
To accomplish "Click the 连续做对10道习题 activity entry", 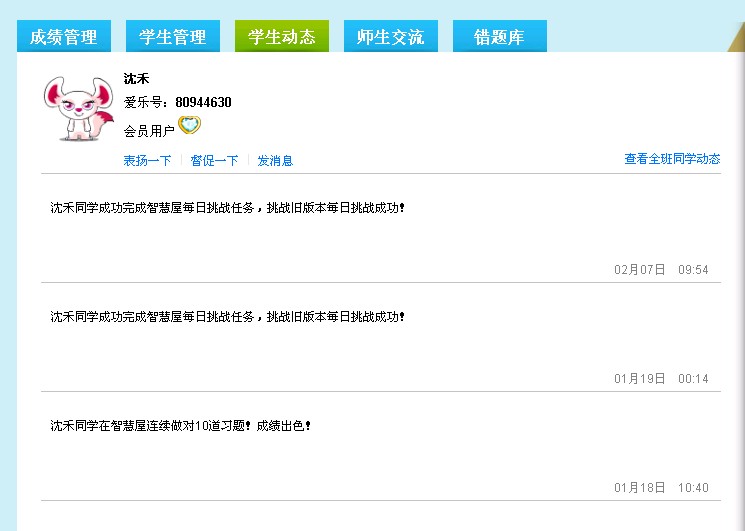I will click(x=181, y=426).
